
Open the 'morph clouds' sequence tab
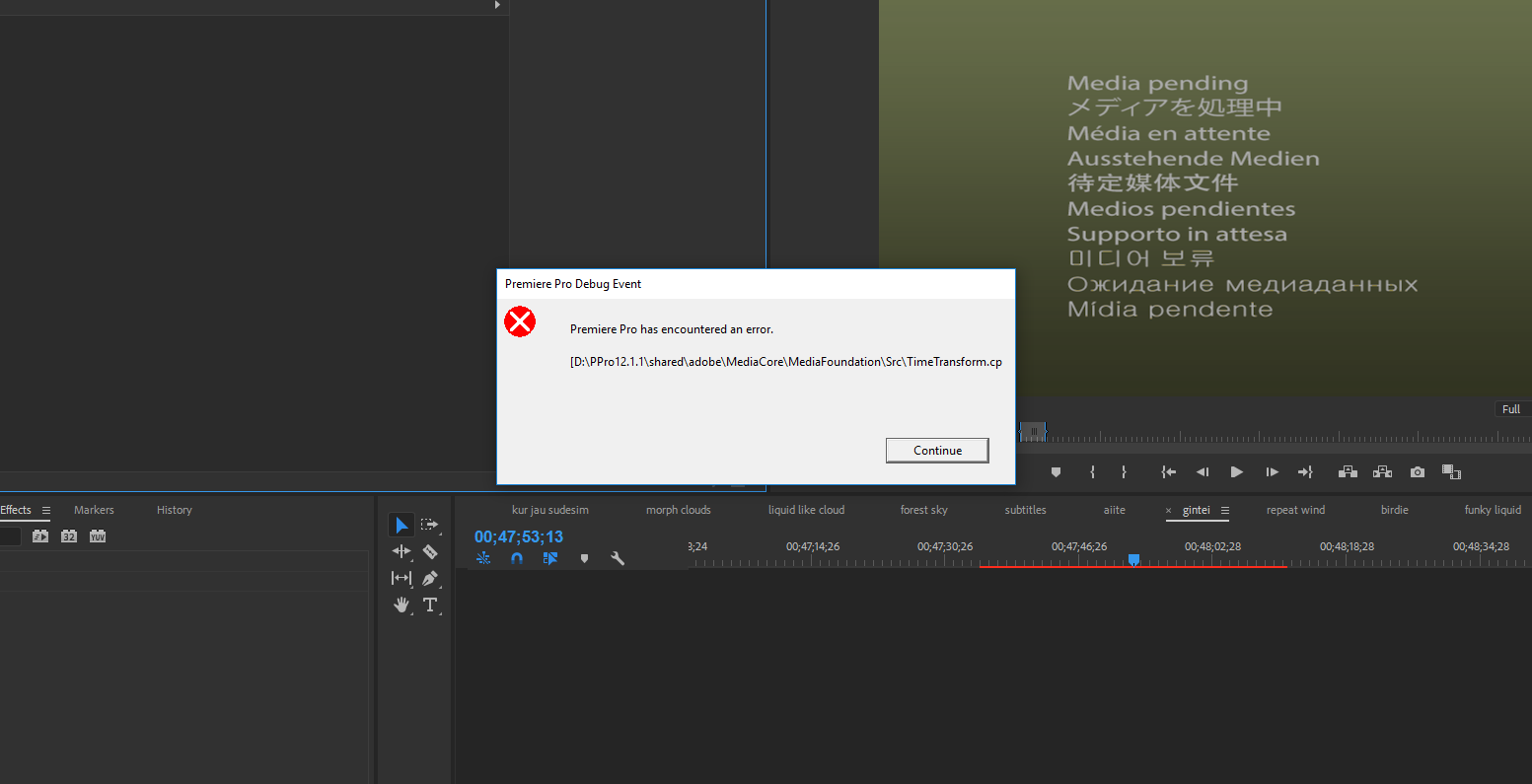click(x=679, y=510)
